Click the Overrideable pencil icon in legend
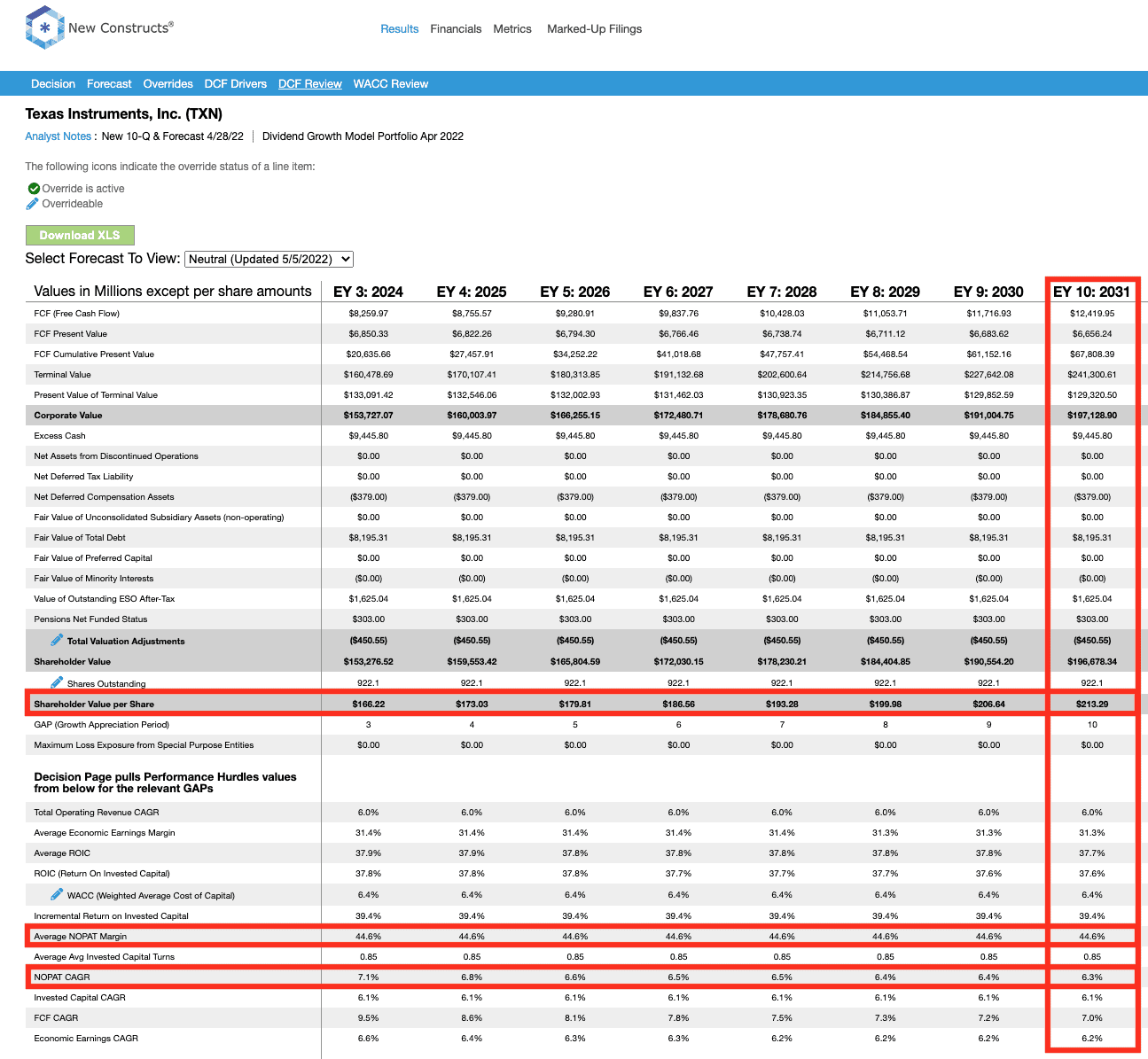 33,204
